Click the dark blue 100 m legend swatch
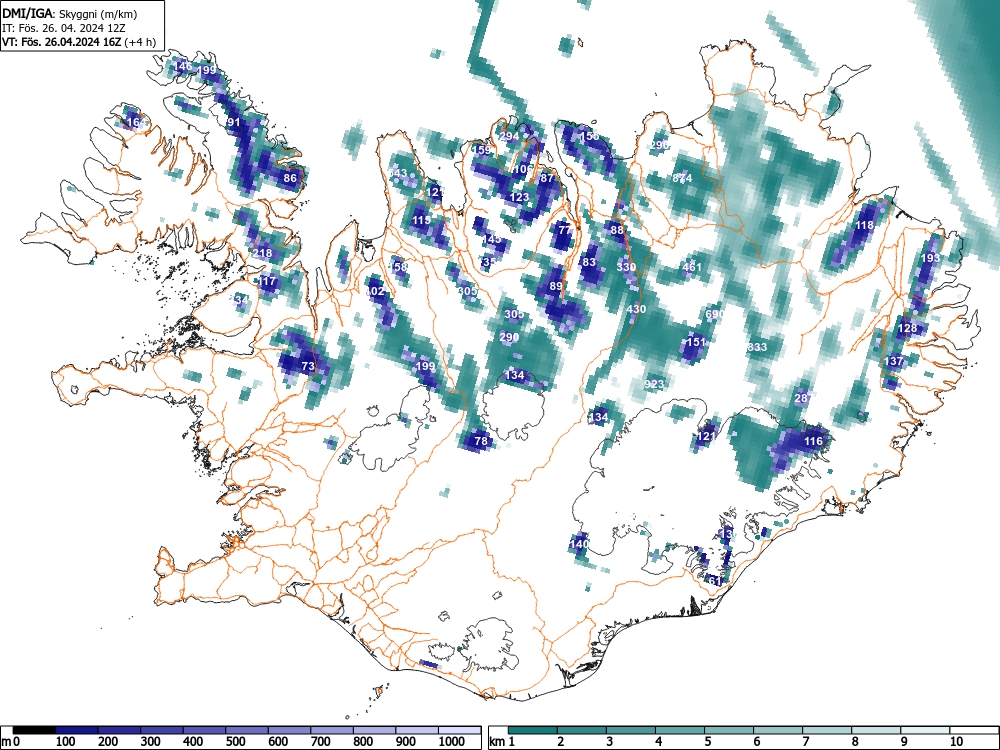1000x750 pixels. tap(77, 730)
